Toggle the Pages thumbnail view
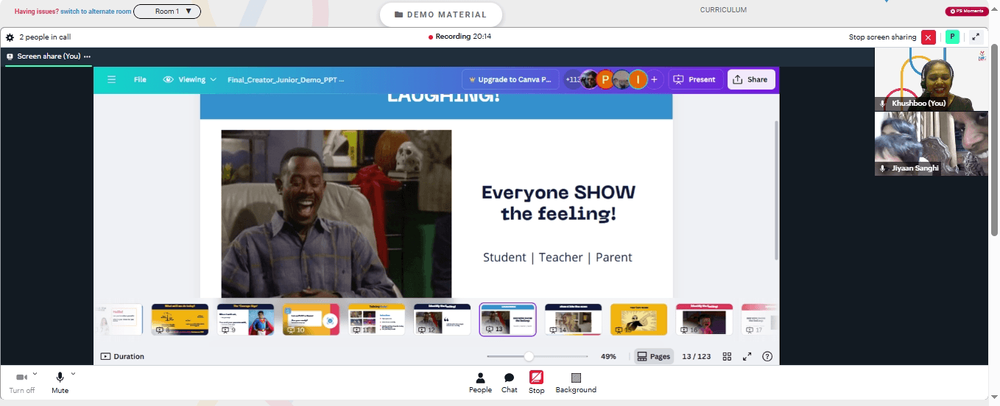Viewport: 1000px width, 406px height. click(x=654, y=356)
